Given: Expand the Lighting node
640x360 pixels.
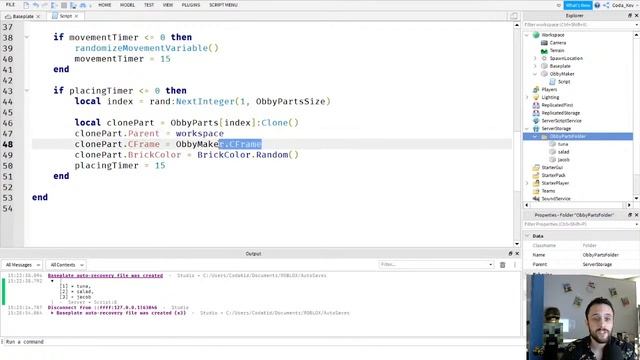Looking at the screenshot, I should pyautogui.click(x=527, y=97).
